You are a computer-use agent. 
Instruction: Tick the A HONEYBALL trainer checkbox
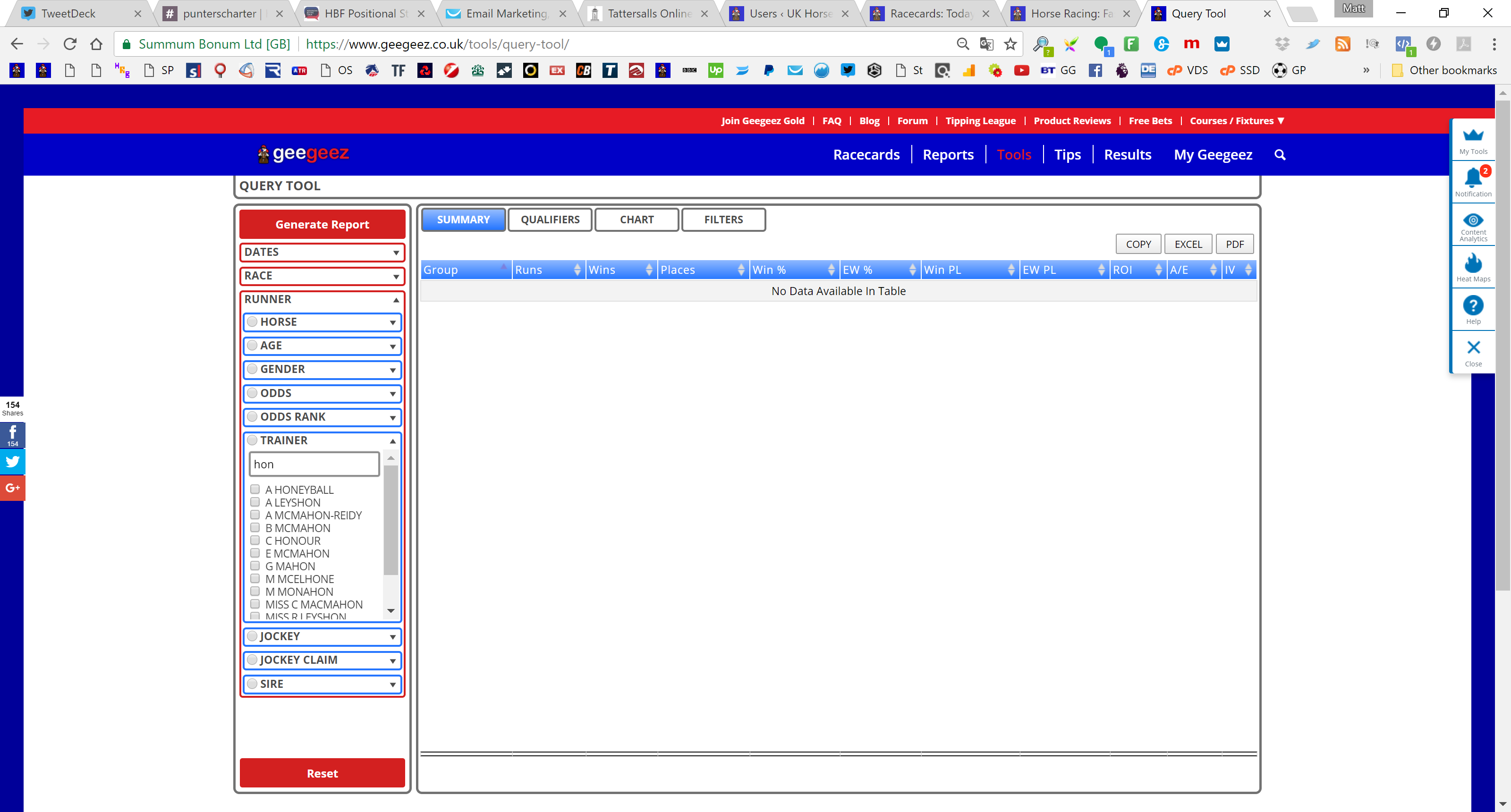point(255,489)
